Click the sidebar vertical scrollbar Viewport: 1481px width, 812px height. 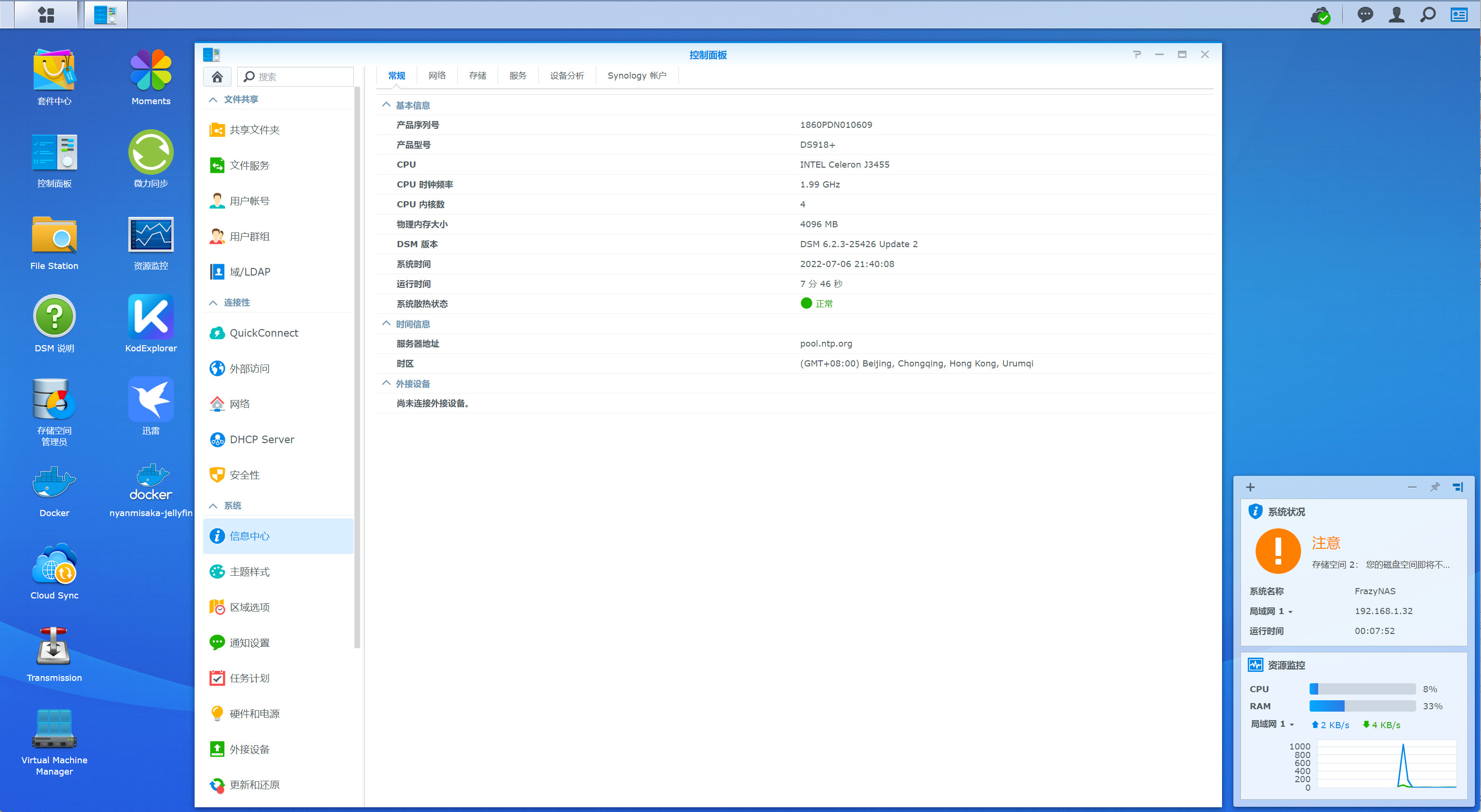tap(357, 368)
